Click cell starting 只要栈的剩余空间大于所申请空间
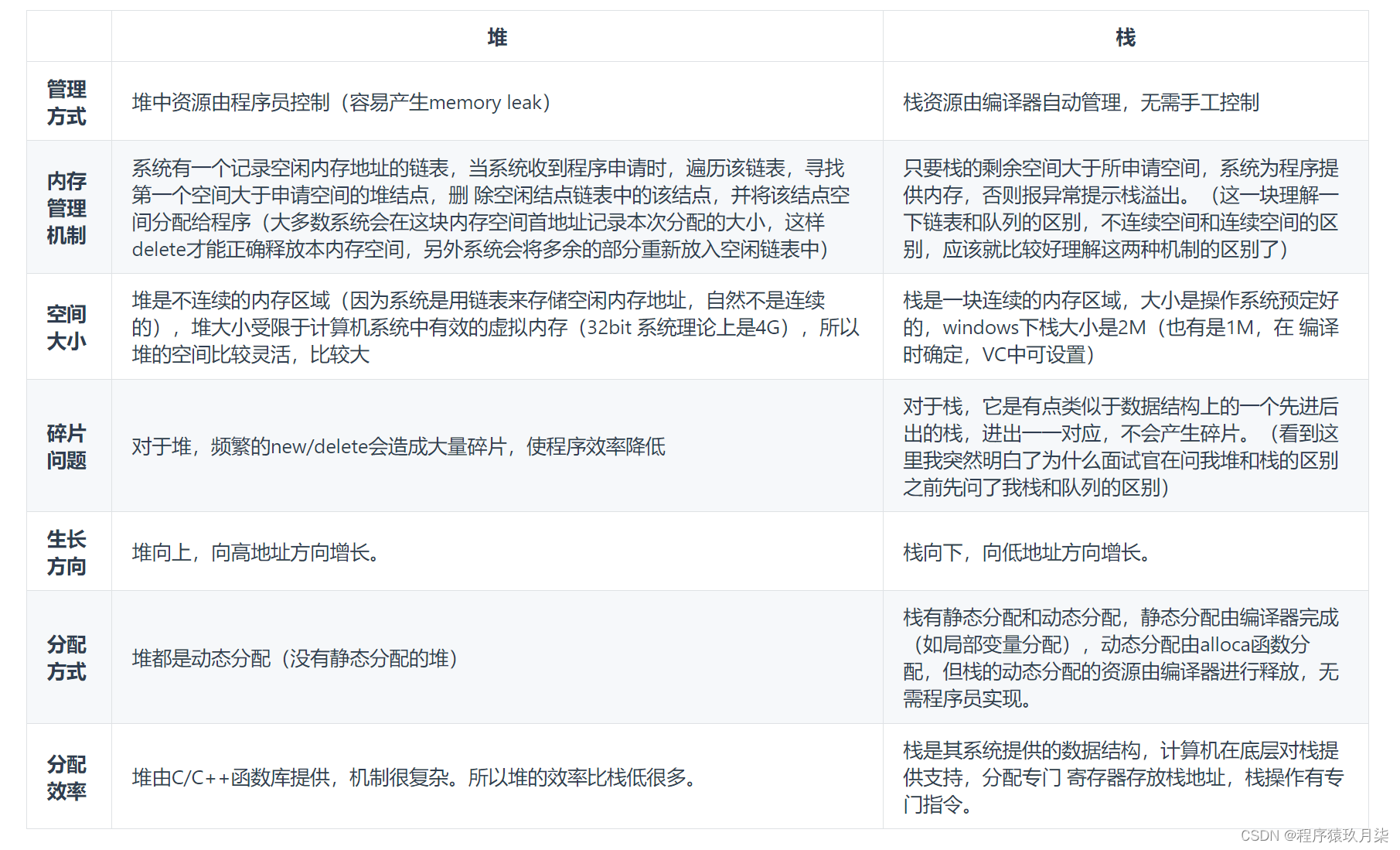The height and width of the screenshot is (850, 1400). coord(1126,208)
